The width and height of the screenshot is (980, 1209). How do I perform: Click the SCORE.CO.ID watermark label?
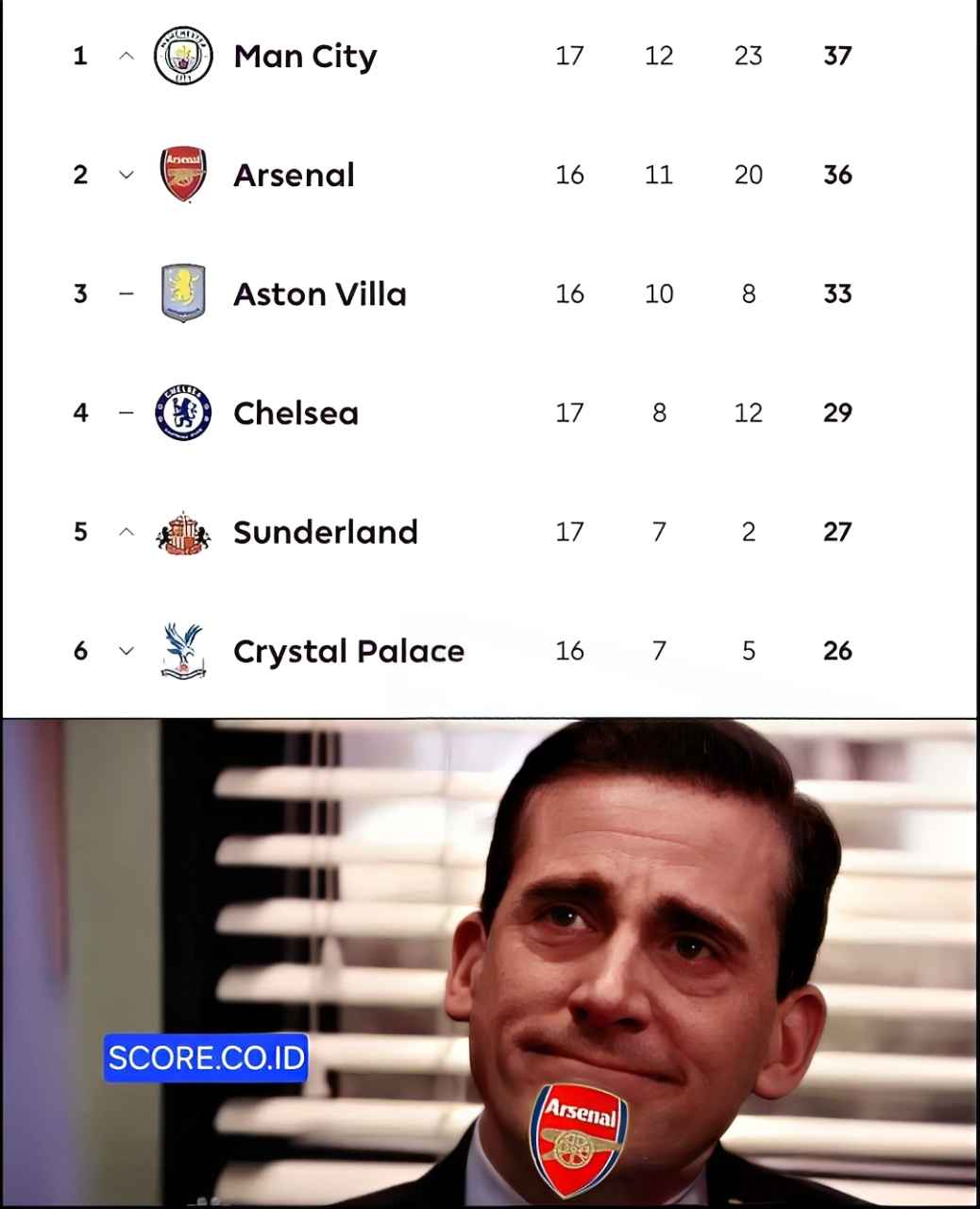coord(206,1057)
